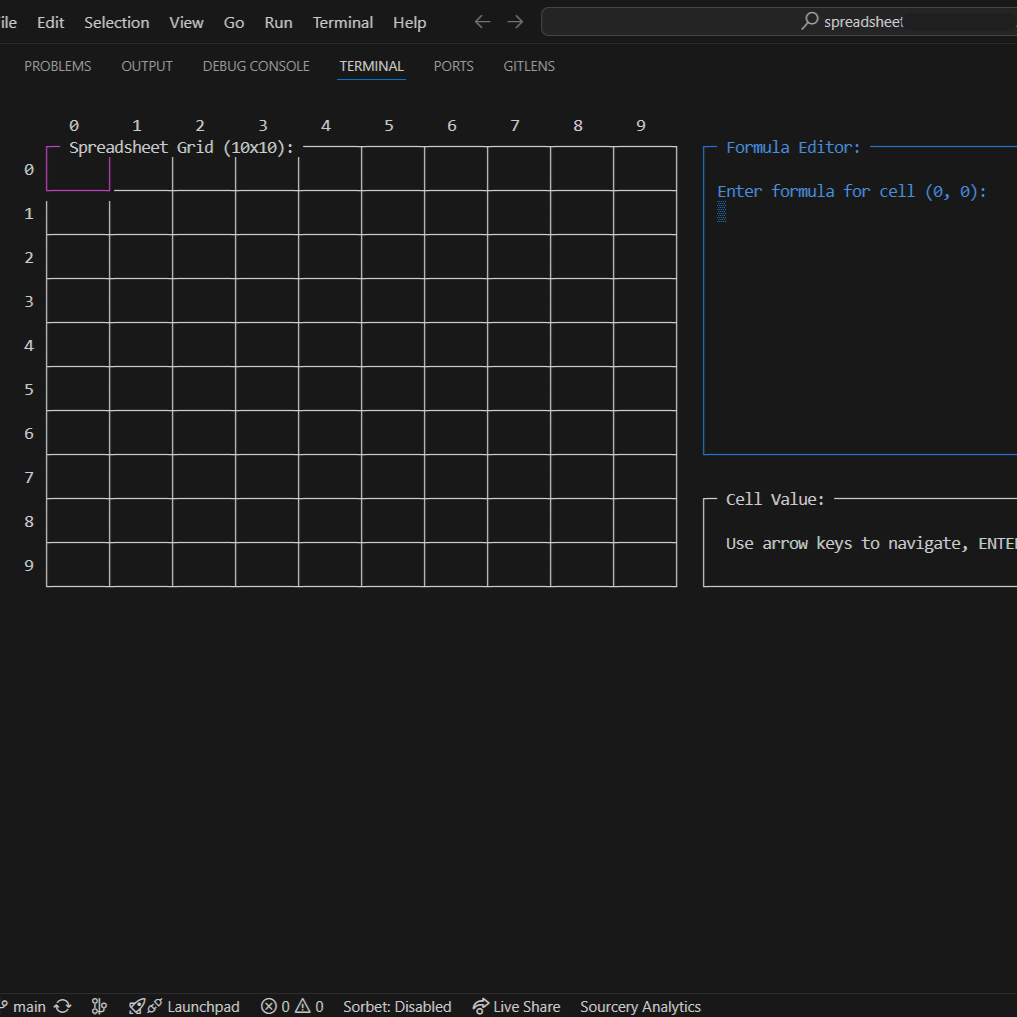Click the Go Back arrow icon
Image resolution: width=1017 pixels, height=1017 pixels.
click(x=482, y=22)
